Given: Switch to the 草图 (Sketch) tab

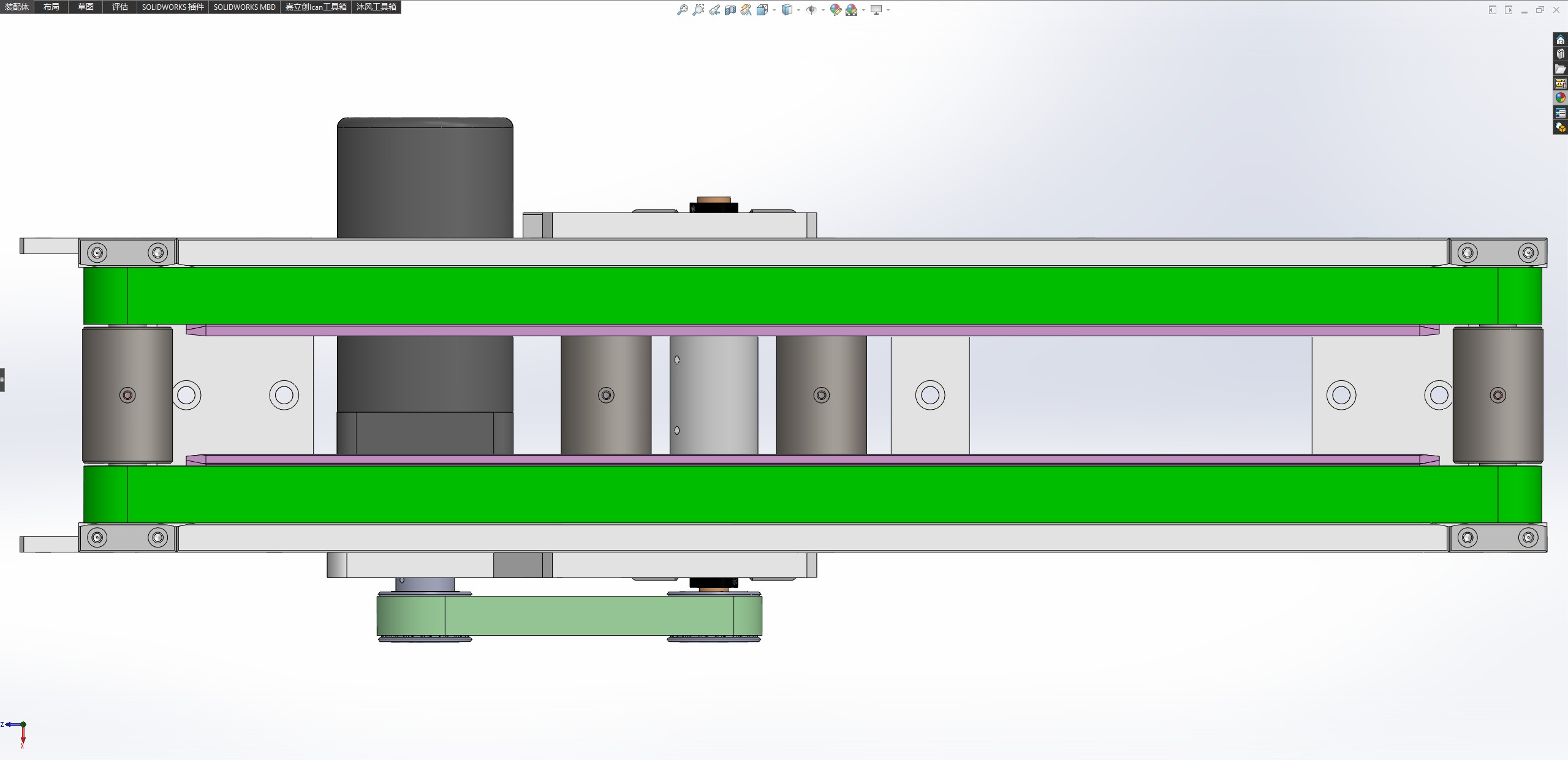Looking at the screenshot, I should click(x=86, y=7).
